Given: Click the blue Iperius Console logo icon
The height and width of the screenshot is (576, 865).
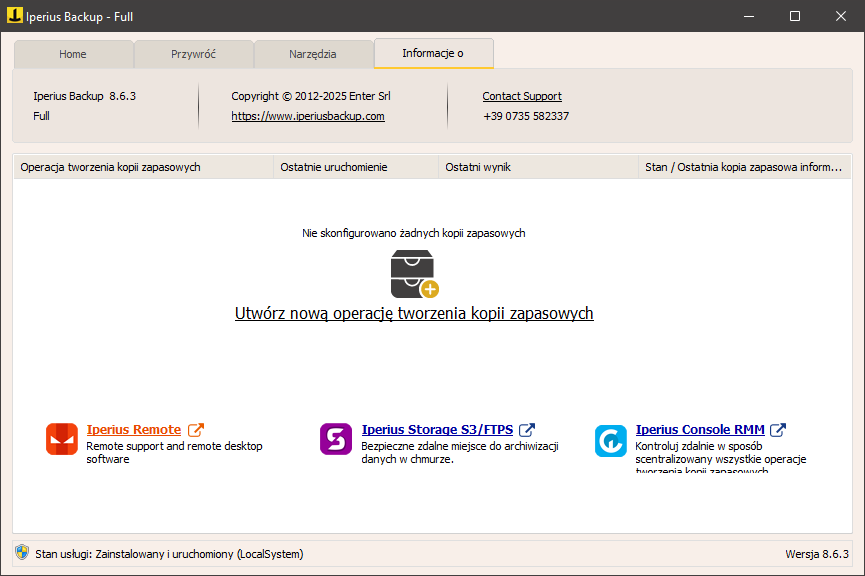Looking at the screenshot, I should tap(611, 441).
